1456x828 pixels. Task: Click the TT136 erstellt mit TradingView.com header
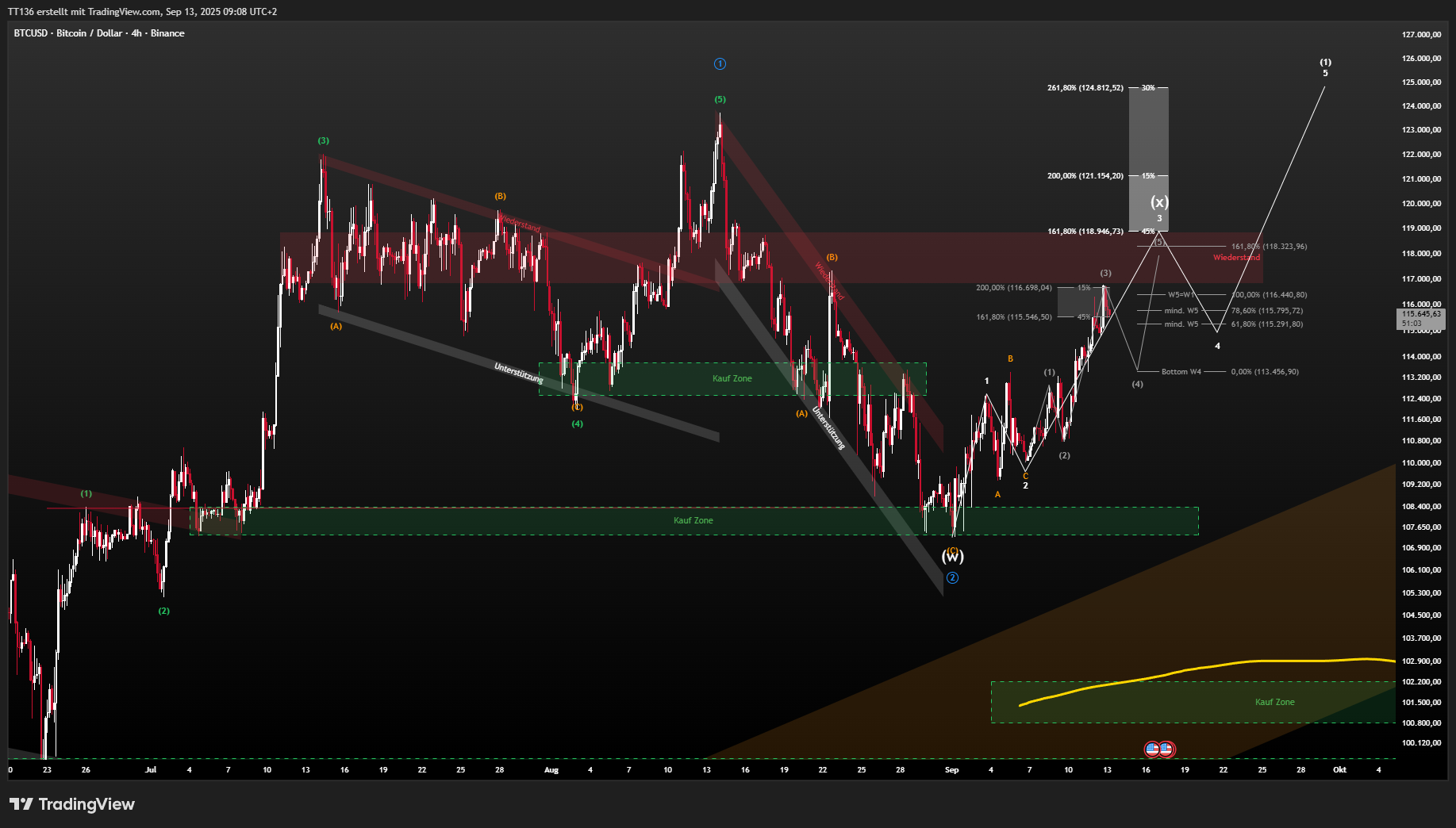tap(143, 12)
